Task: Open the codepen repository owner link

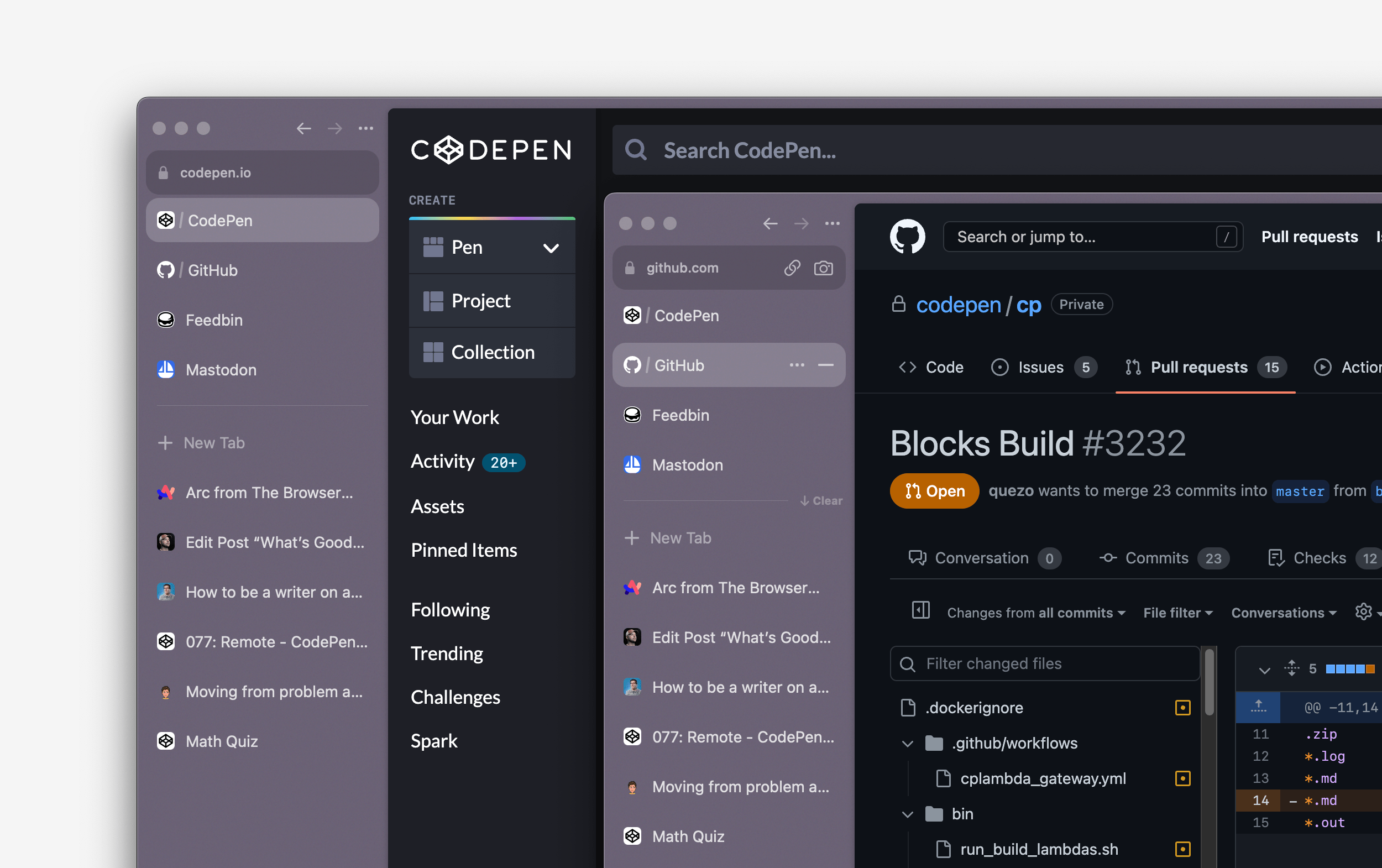Action: click(958, 305)
